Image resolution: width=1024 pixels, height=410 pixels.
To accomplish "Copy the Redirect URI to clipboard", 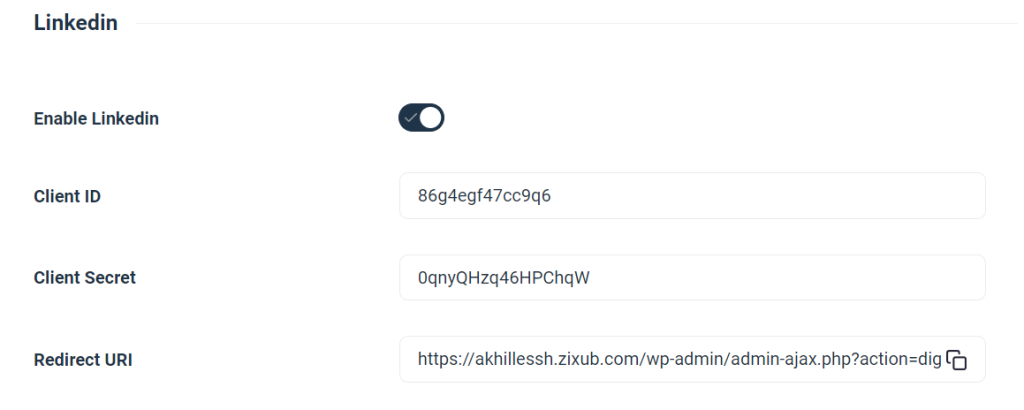I will tap(957, 360).
